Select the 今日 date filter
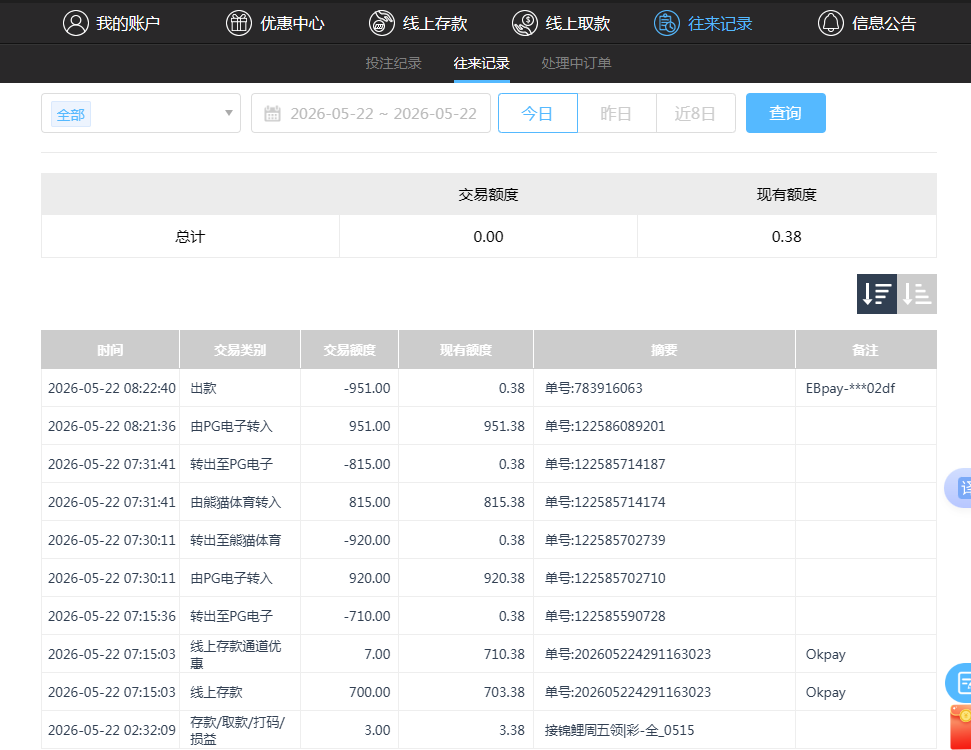This screenshot has height=750, width=971. [x=538, y=113]
